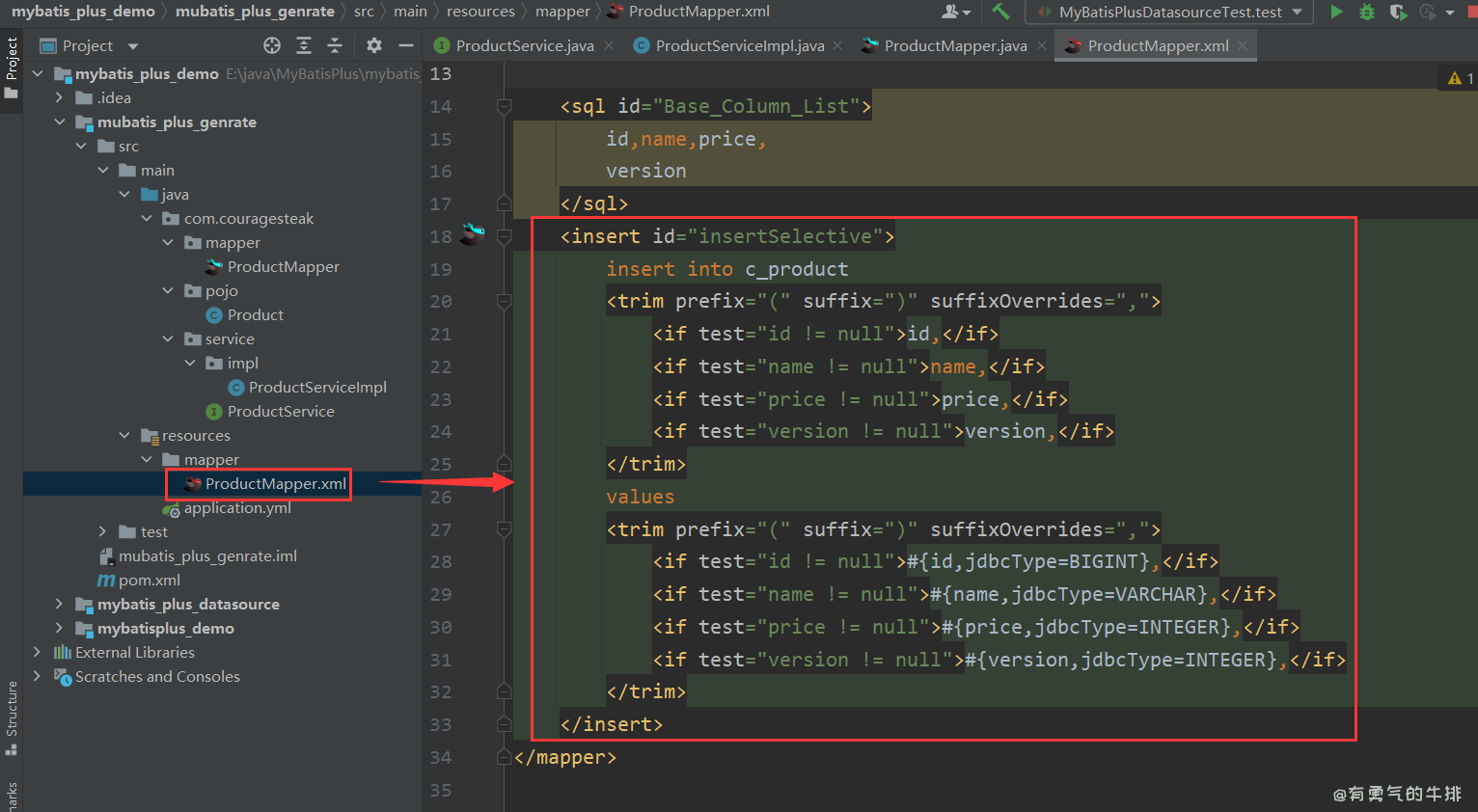Run with coverage icon
The image size is (1478, 812).
pyautogui.click(x=1398, y=12)
